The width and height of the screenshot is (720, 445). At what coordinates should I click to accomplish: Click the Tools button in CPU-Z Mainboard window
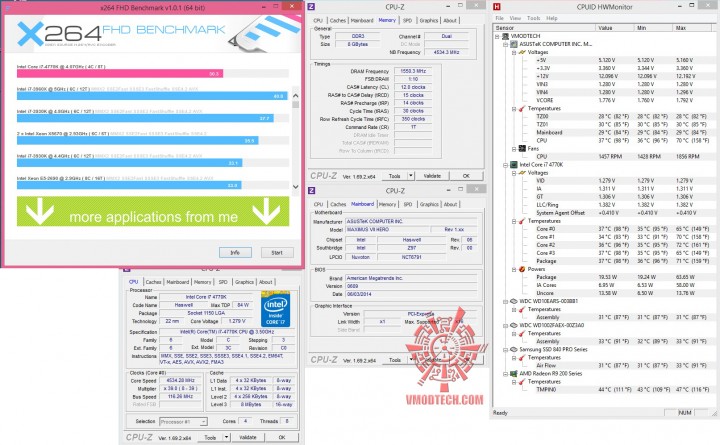(x=395, y=360)
